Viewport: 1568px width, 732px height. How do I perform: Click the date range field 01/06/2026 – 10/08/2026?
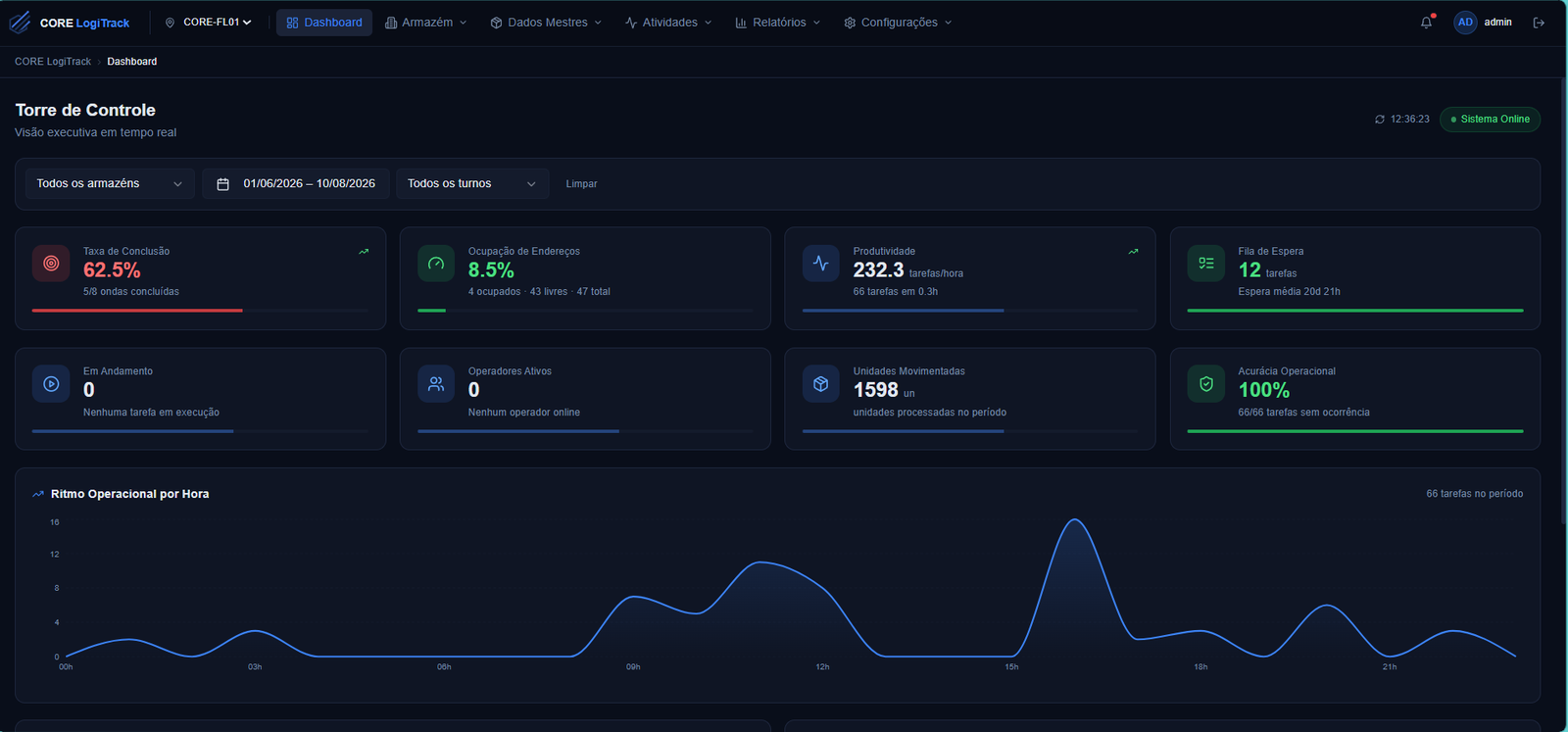pyautogui.click(x=296, y=184)
